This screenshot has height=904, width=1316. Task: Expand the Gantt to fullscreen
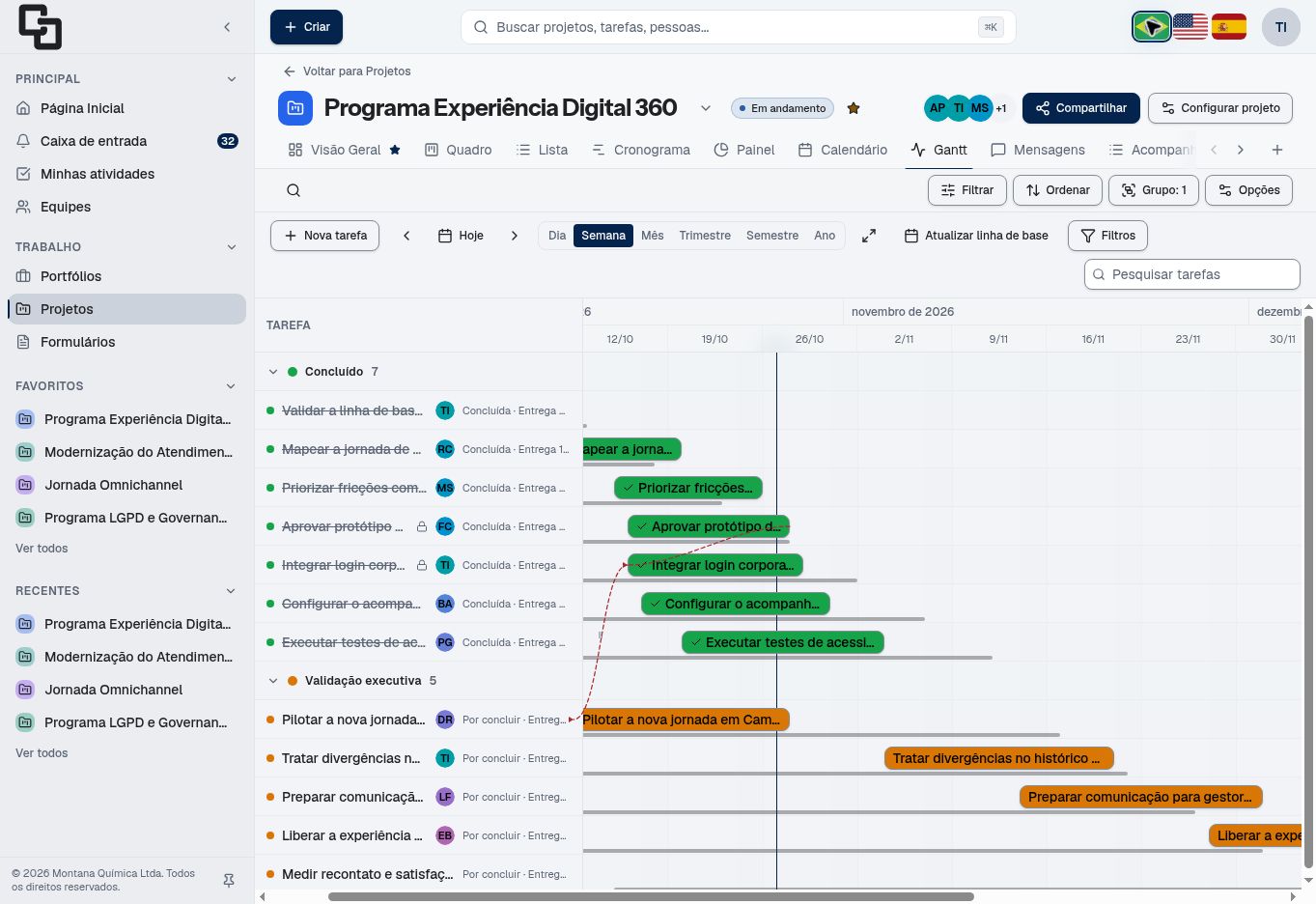[869, 236]
